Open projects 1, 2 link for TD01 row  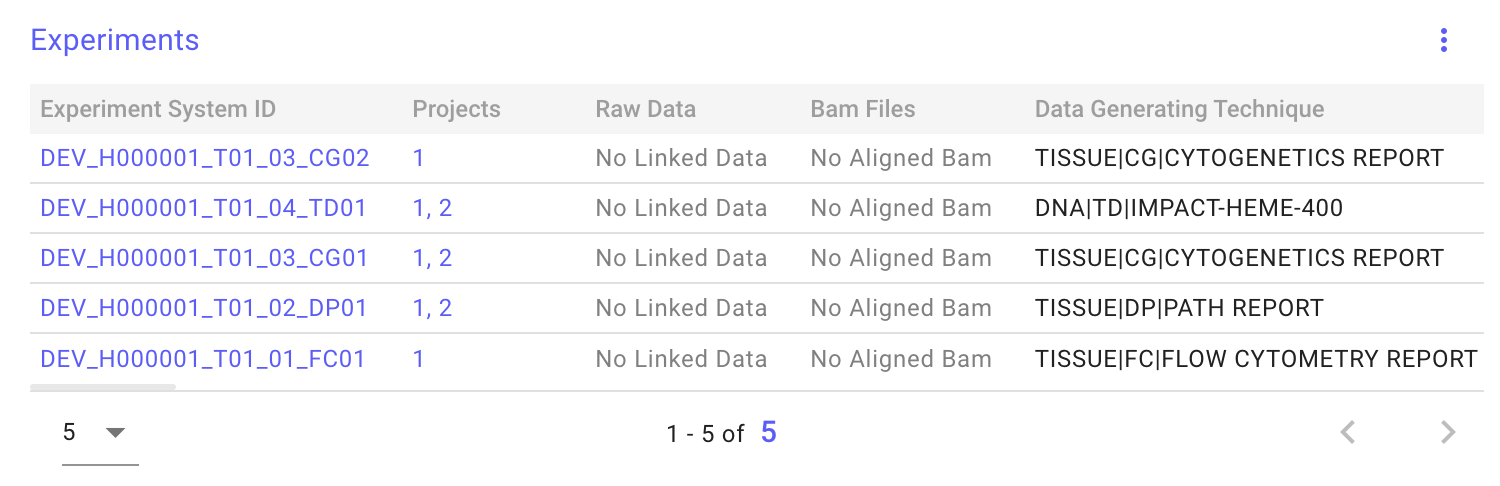click(432, 208)
